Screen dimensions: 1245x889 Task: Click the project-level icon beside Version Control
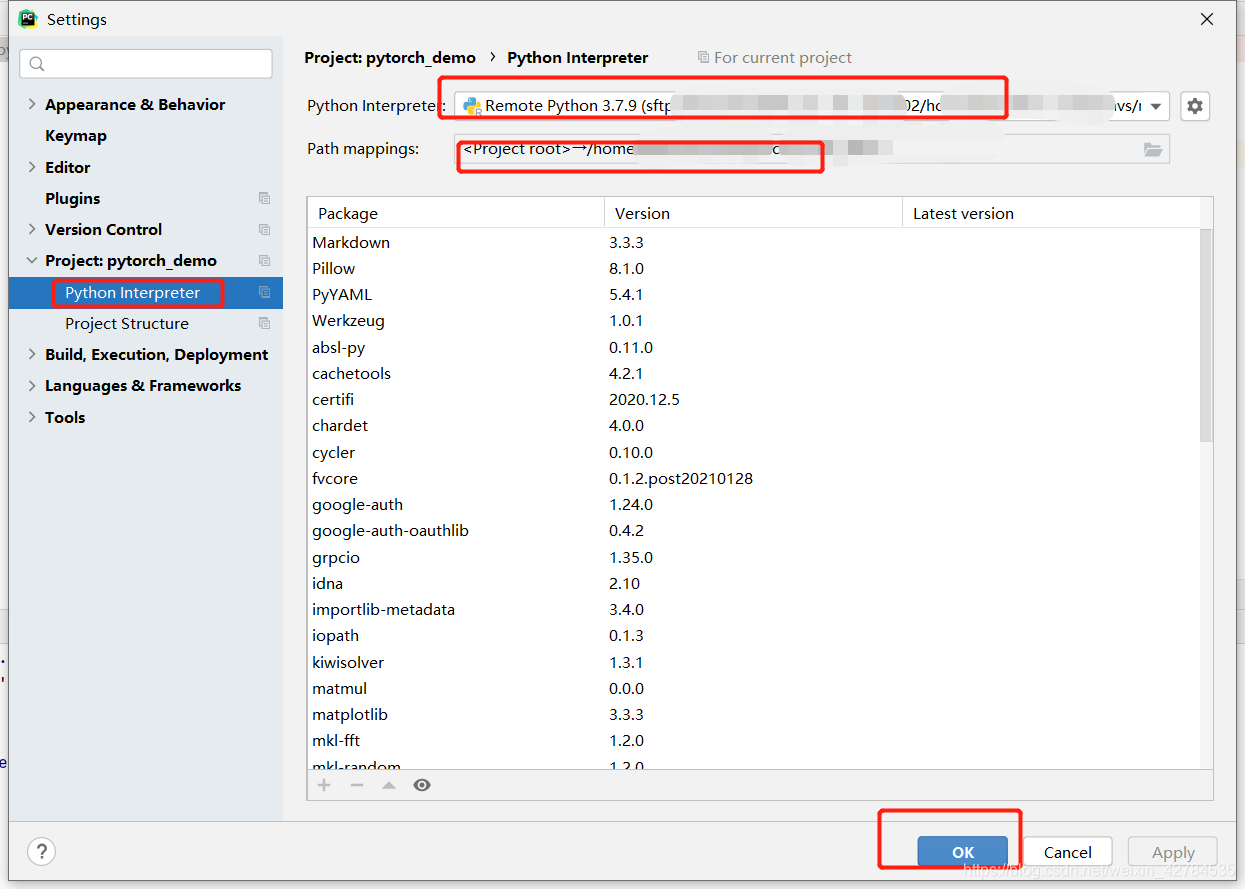click(264, 229)
